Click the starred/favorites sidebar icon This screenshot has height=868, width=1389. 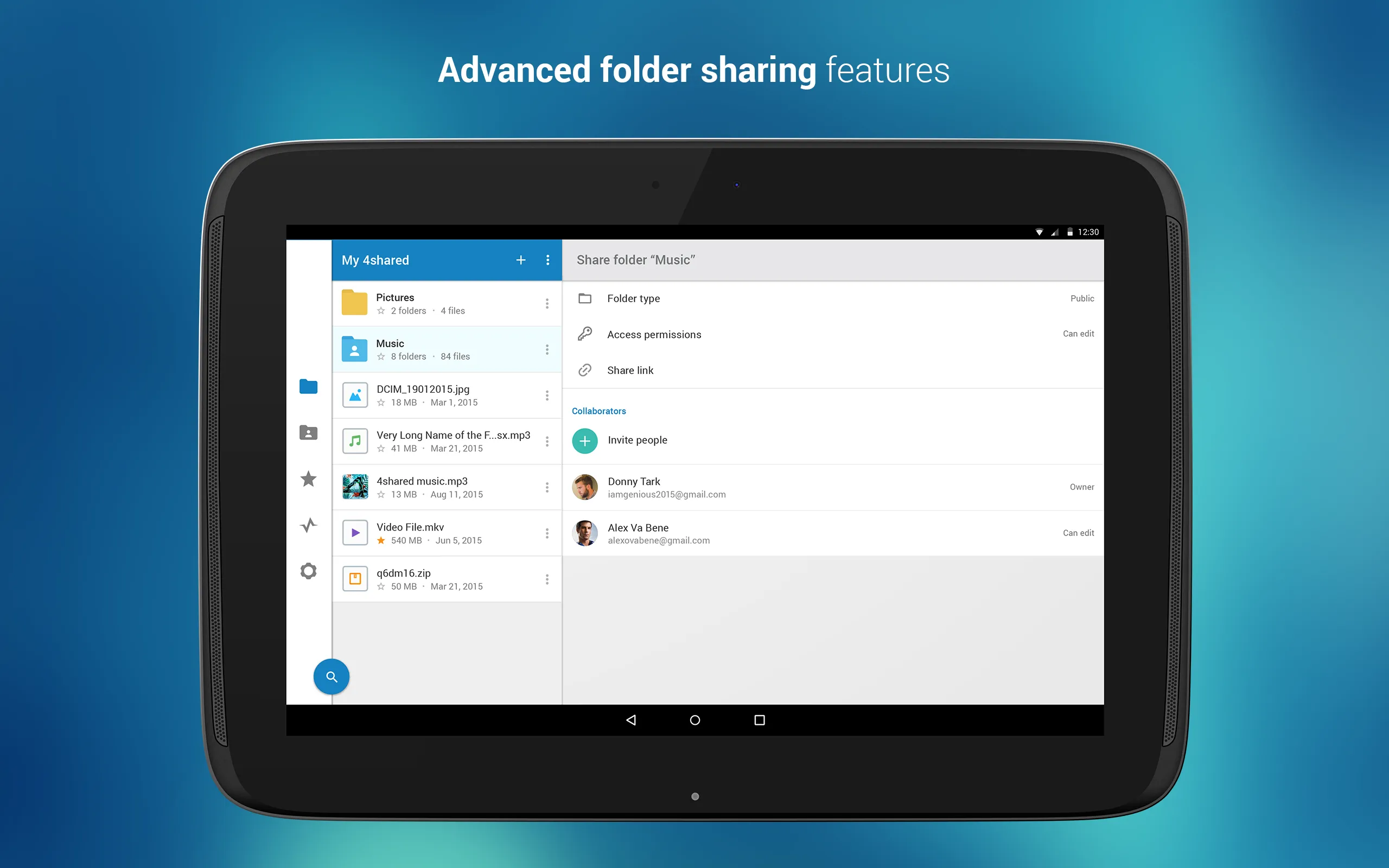click(x=307, y=478)
